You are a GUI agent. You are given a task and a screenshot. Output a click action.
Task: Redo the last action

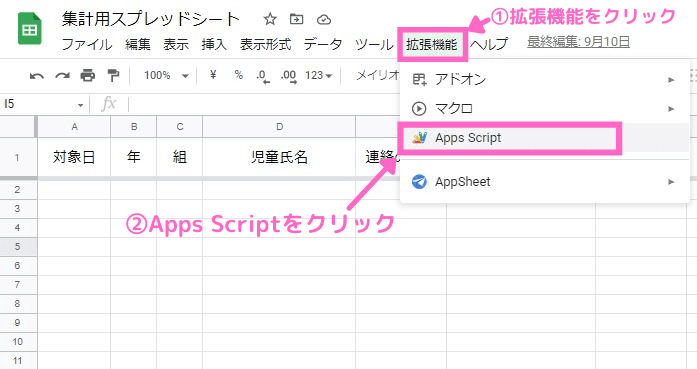pos(62,76)
